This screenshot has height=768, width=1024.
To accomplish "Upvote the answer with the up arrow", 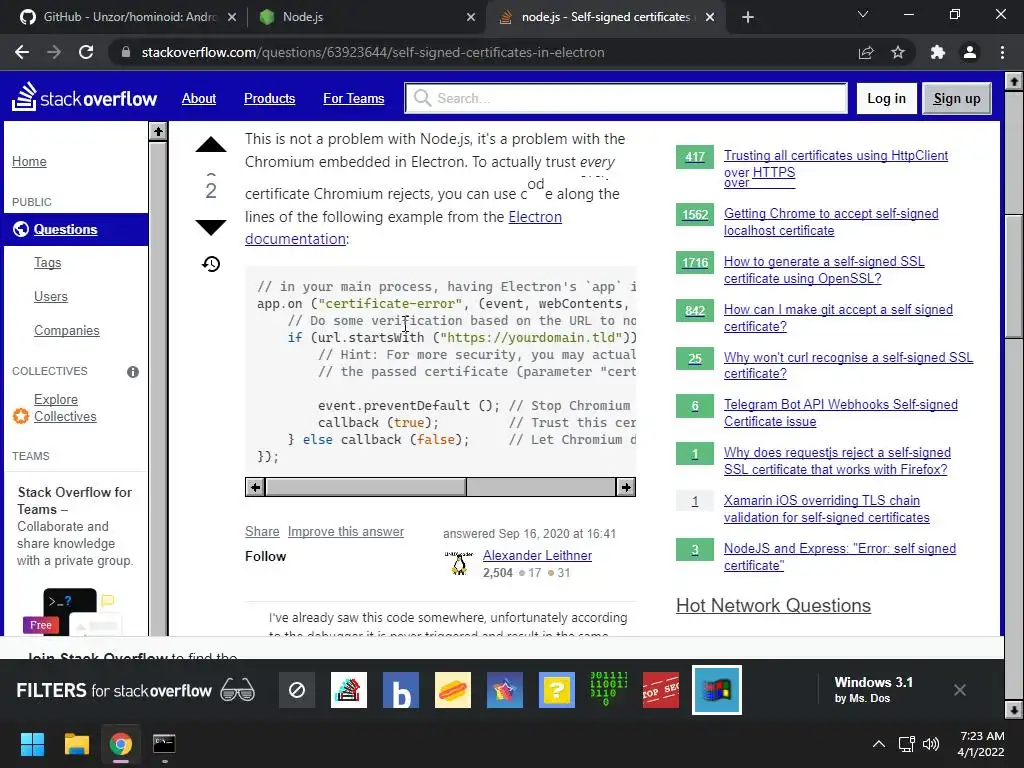I will click(x=210, y=145).
